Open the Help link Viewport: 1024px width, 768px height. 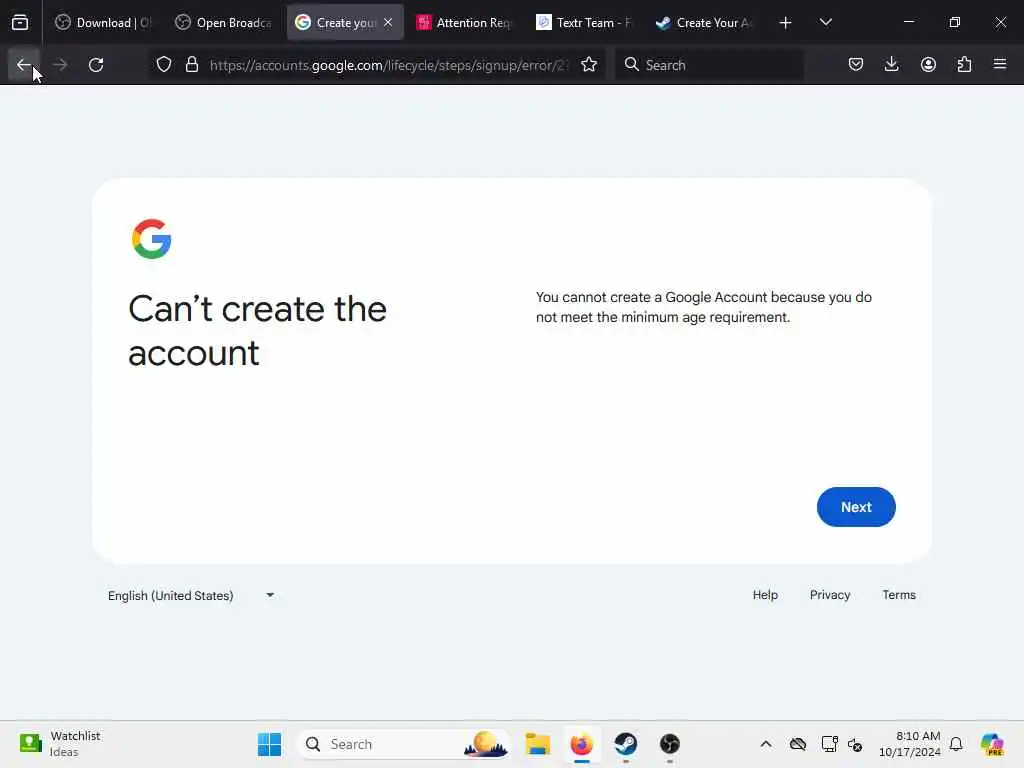tap(765, 595)
